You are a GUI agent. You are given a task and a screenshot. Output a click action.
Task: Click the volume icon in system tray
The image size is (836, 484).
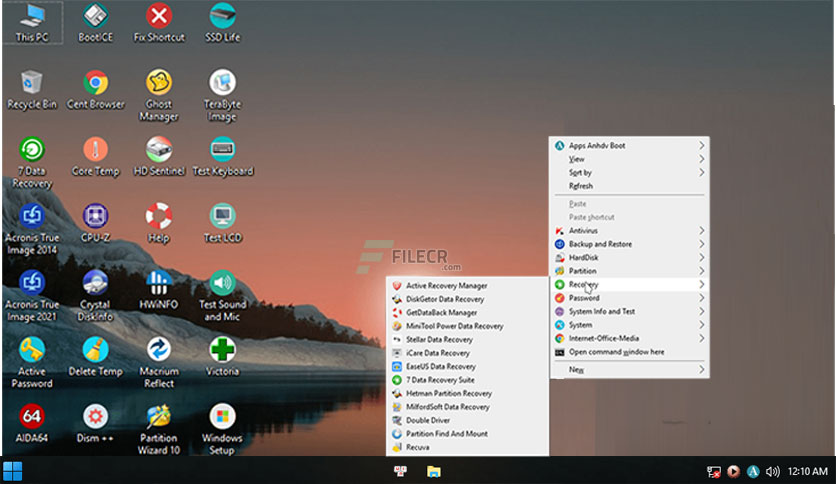tap(771, 471)
